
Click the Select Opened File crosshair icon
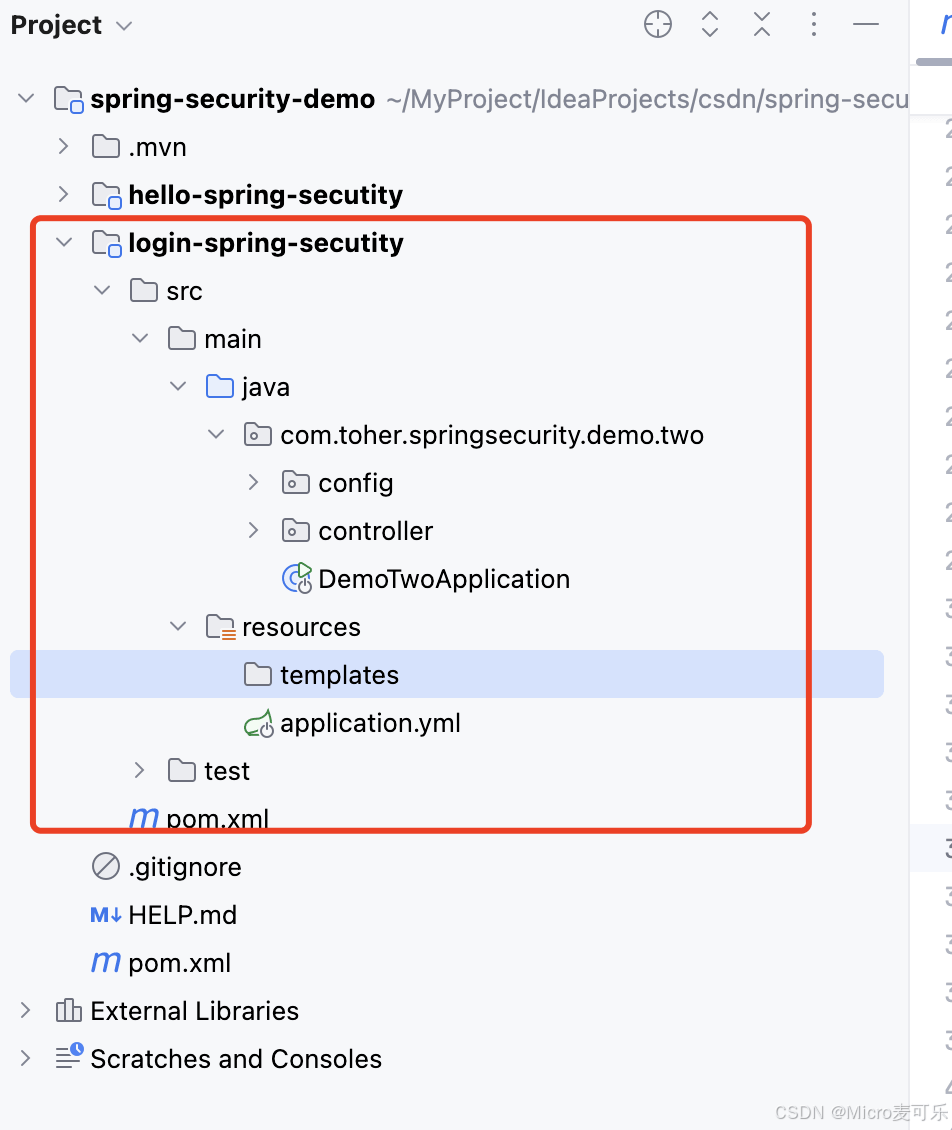pos(657,25)
